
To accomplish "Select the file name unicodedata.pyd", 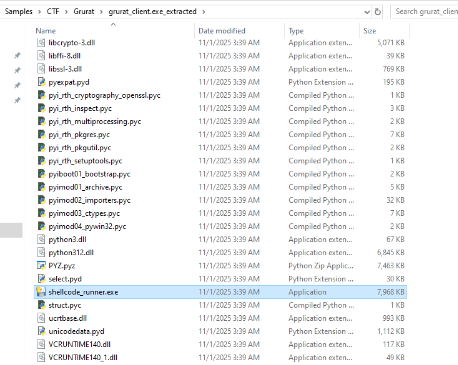I will tap(76, 331).
